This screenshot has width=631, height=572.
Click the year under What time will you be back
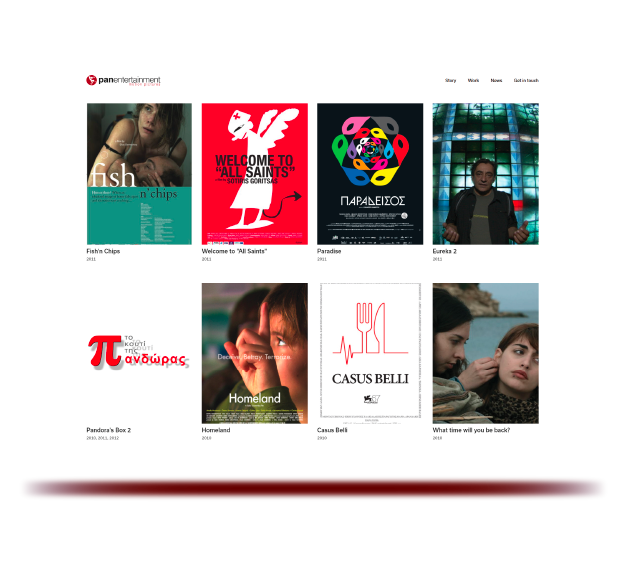437,438
